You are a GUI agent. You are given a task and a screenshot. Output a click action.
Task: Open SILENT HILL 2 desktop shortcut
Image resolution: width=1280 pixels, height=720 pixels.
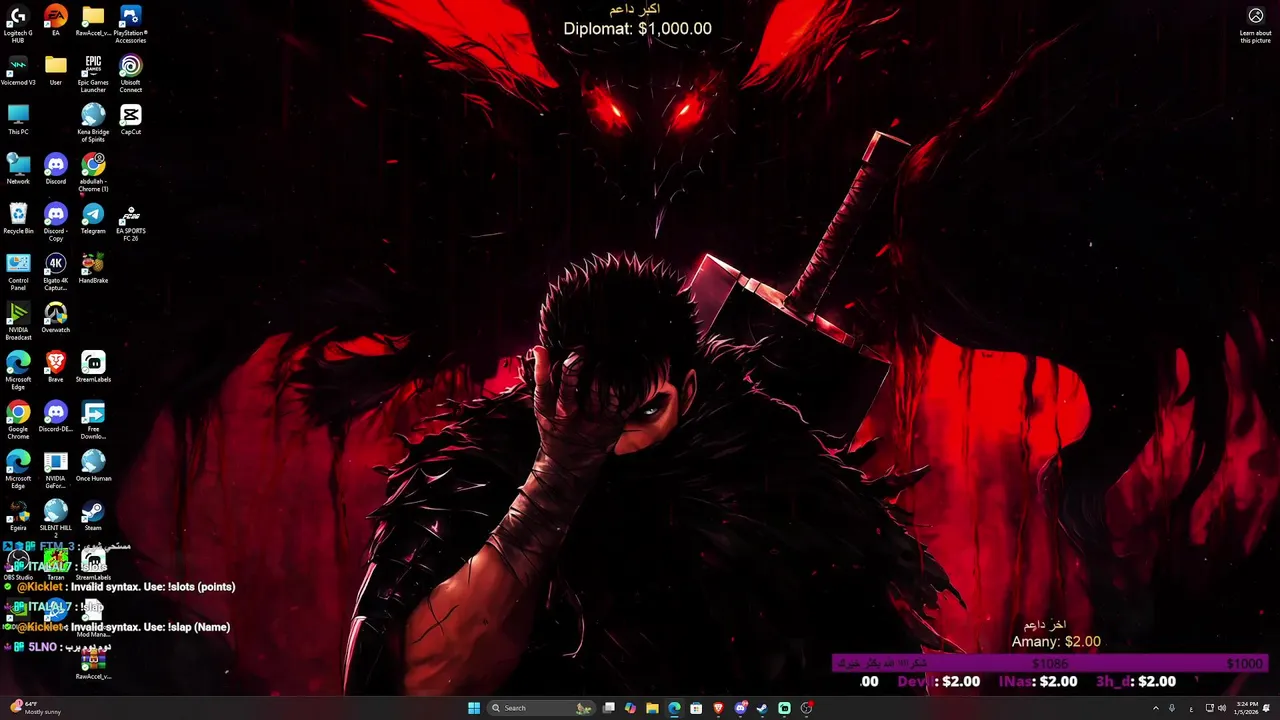pyautogui.click(x=56, y=517)
